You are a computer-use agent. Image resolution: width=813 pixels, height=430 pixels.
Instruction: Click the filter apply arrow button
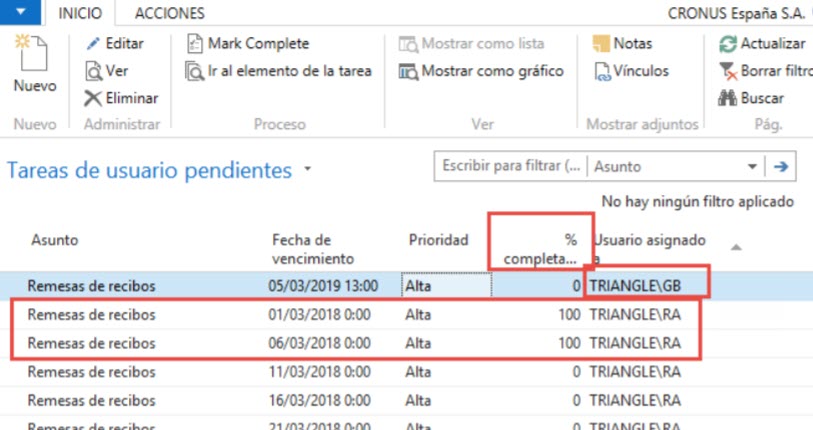(781, 167)
